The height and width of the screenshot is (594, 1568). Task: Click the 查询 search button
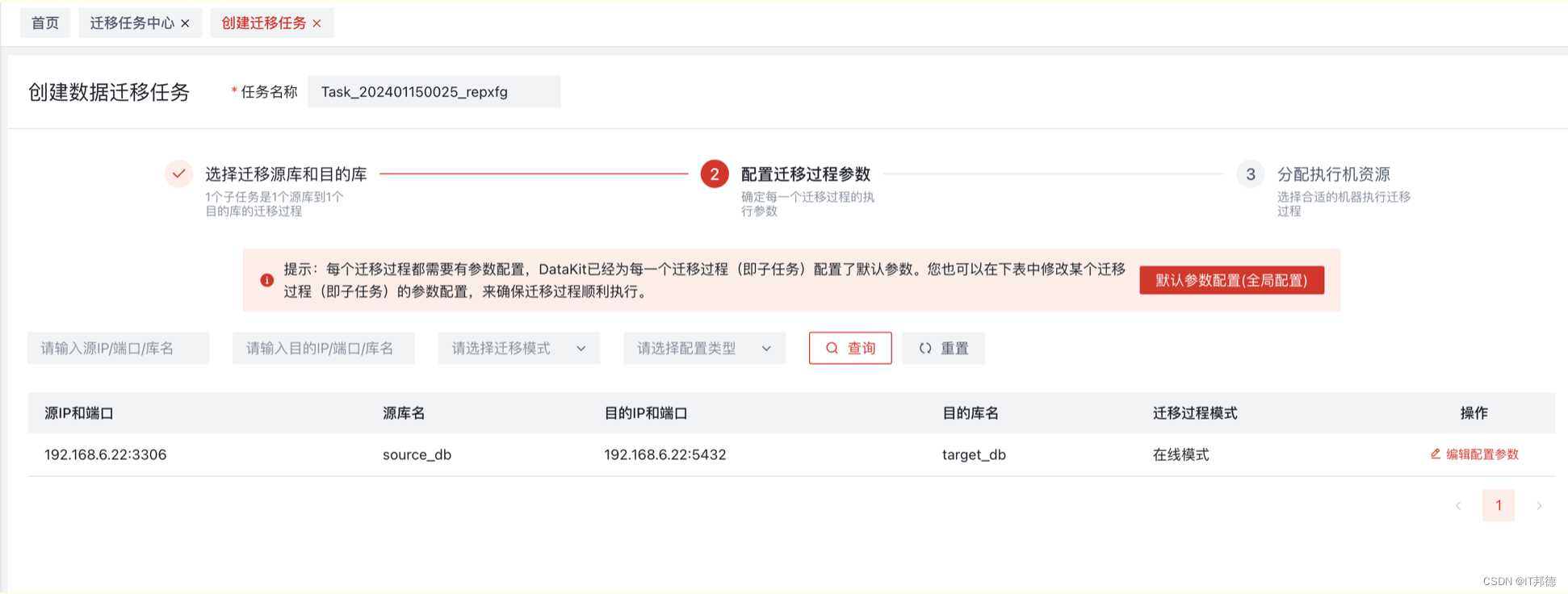click(x=850, y=348)
